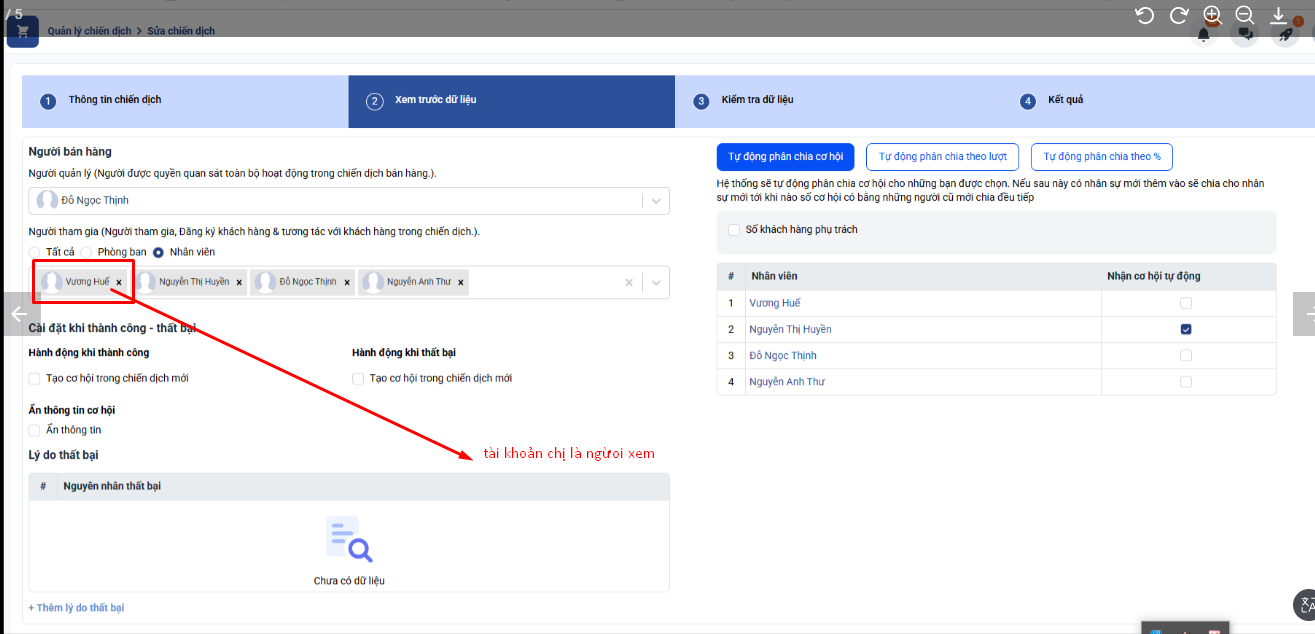Screen dimensions: 1315x634
Task: Zoom out using the magnifier minus icon
Action: (x=1245, y=15)
